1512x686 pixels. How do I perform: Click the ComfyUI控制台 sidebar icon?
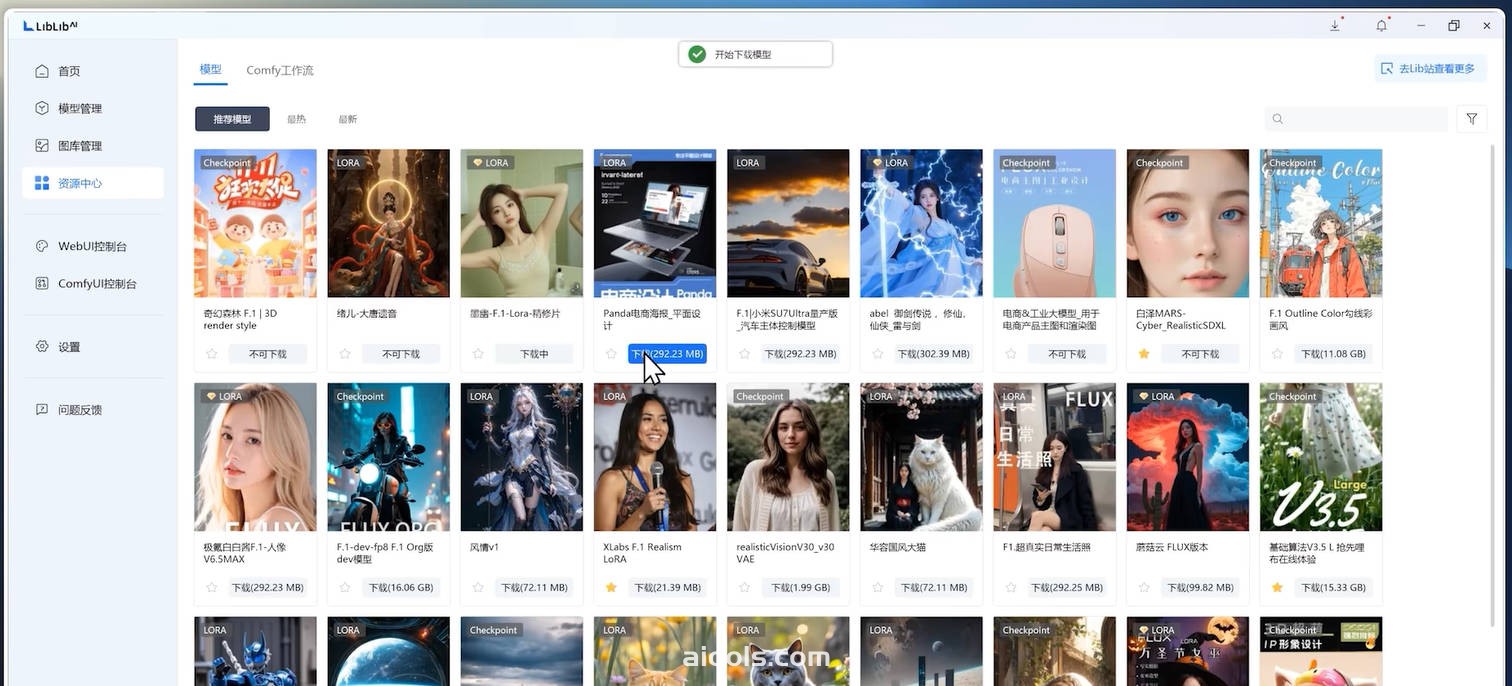[x=41, y=283]
